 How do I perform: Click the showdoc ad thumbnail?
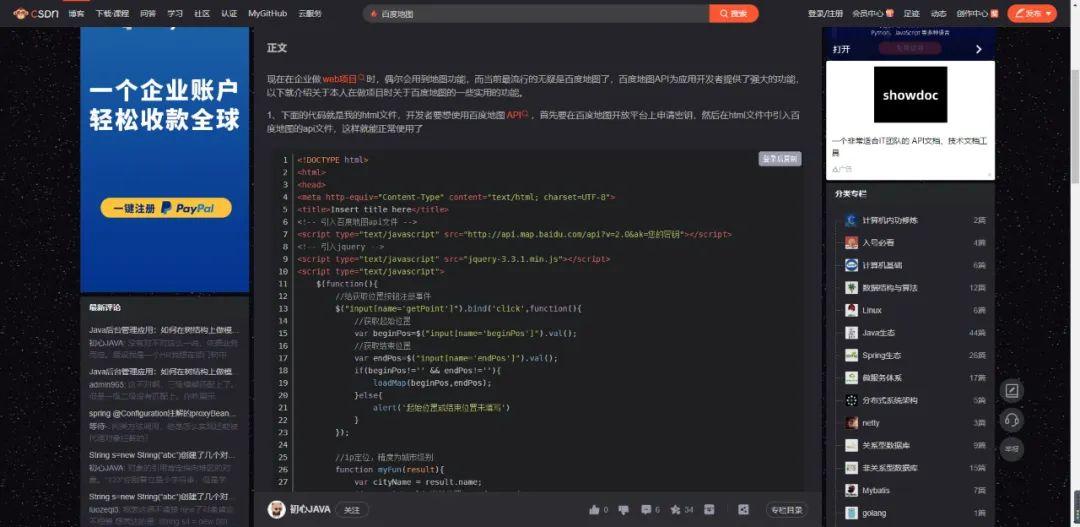(911, 95)
